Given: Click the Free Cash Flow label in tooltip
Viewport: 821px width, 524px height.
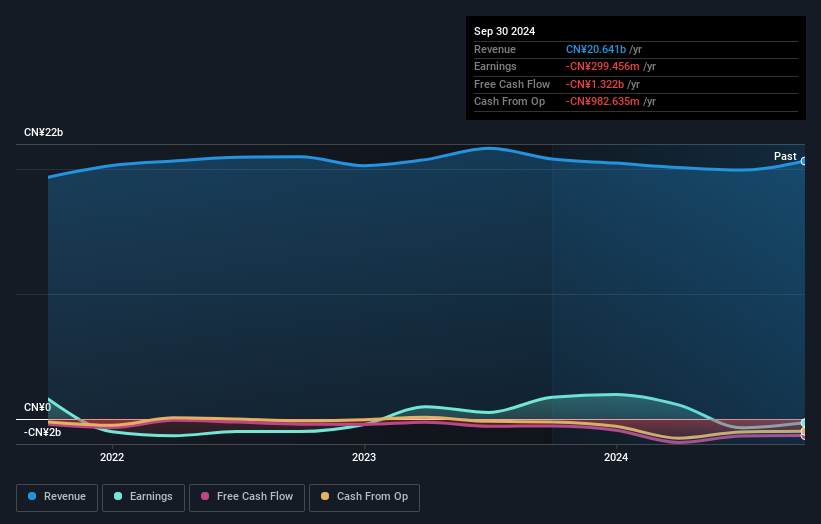Looking at the screenshot, I should tap(512, 84).
